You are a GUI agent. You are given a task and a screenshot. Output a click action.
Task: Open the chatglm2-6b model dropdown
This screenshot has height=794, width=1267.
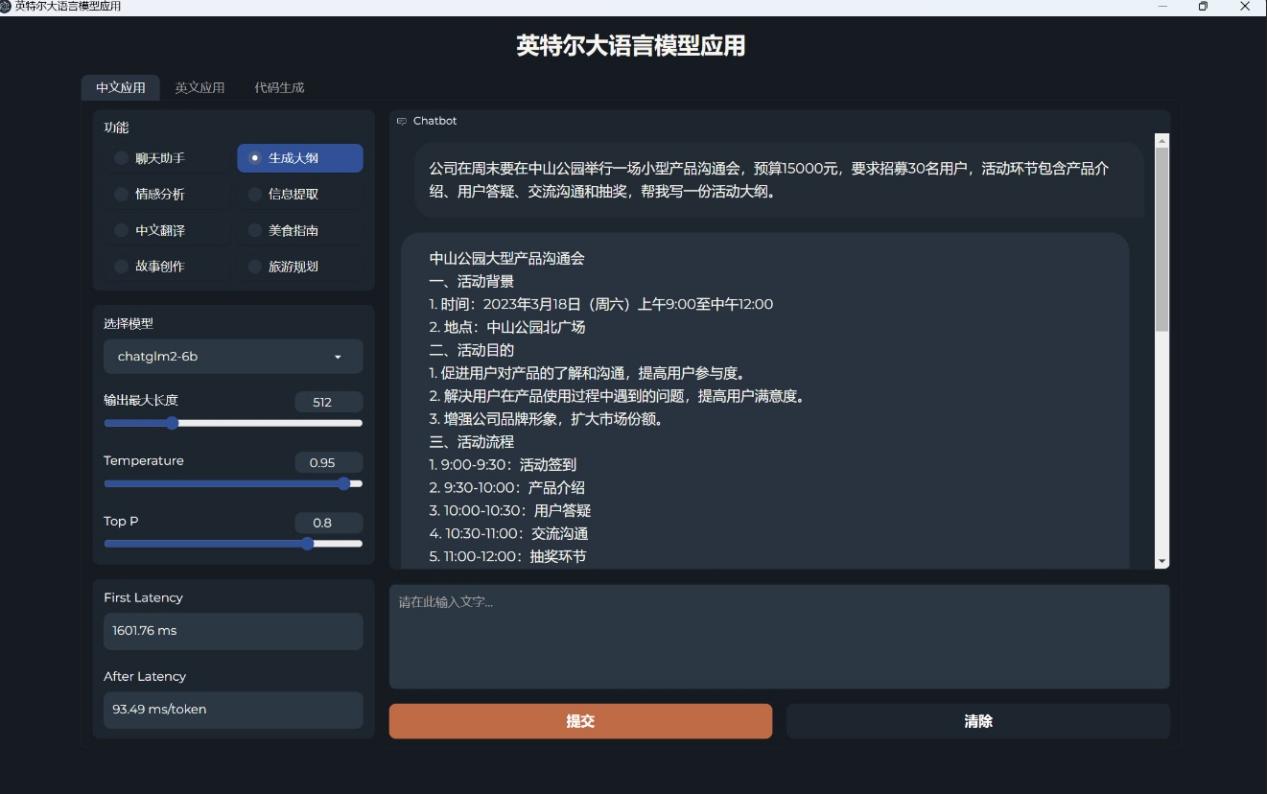(x=232, y=356)
